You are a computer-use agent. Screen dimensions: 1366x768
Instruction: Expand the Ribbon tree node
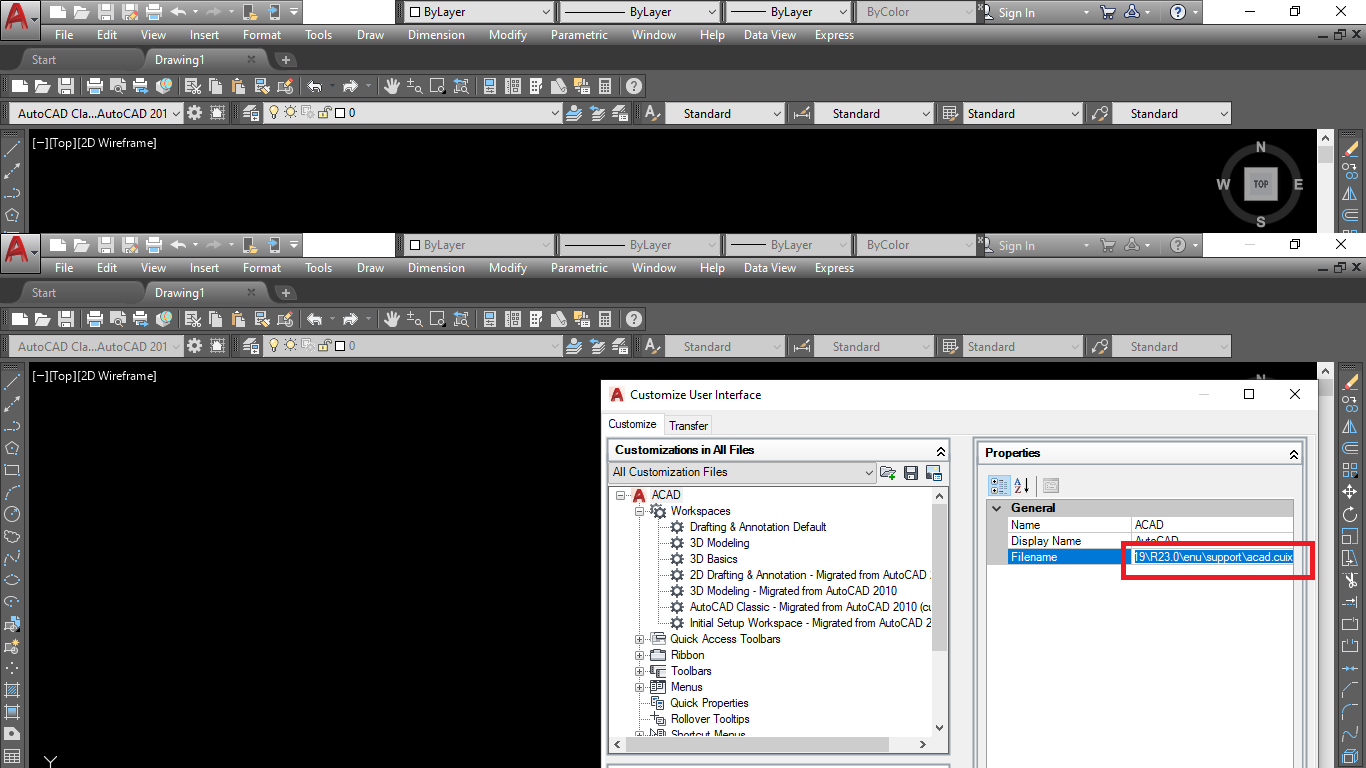[640, 655]
